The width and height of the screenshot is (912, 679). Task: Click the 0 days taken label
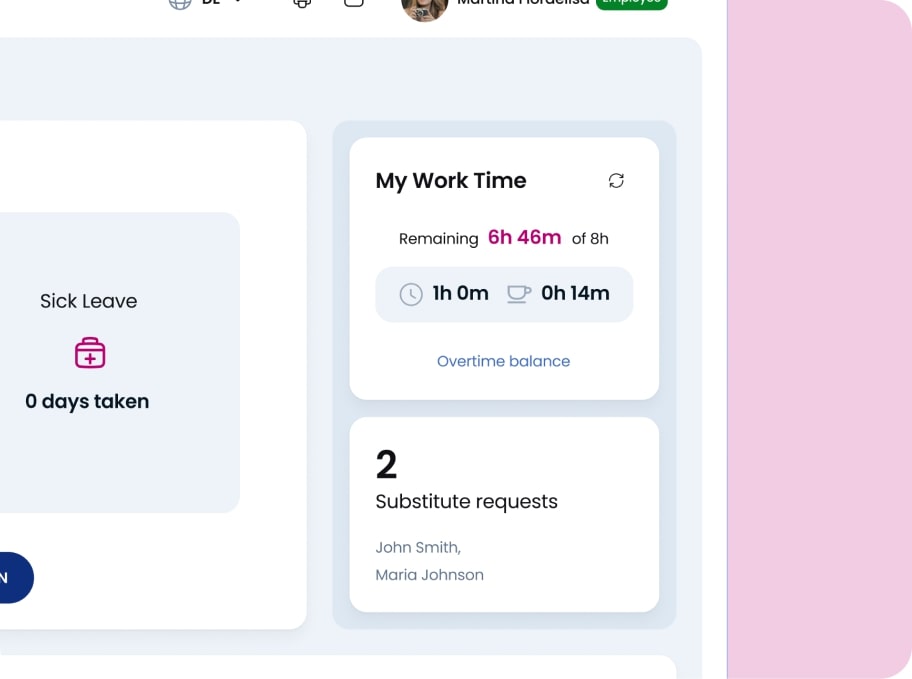87,401
